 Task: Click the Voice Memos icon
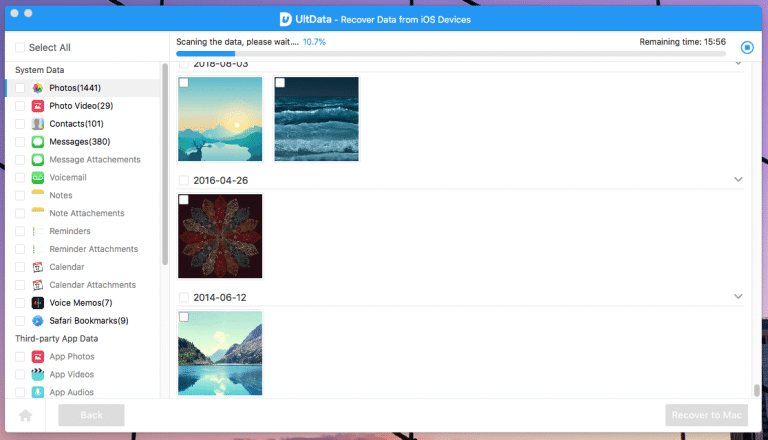(37, 303)
